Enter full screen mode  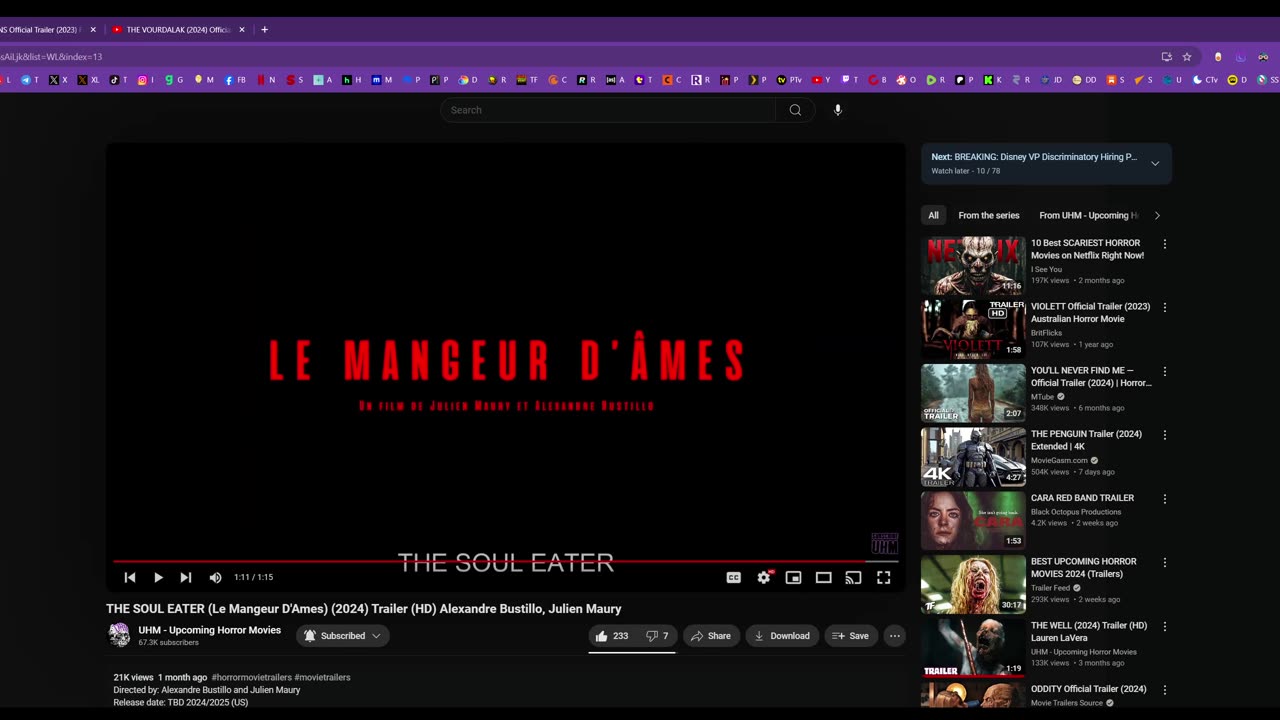[884, 577]
